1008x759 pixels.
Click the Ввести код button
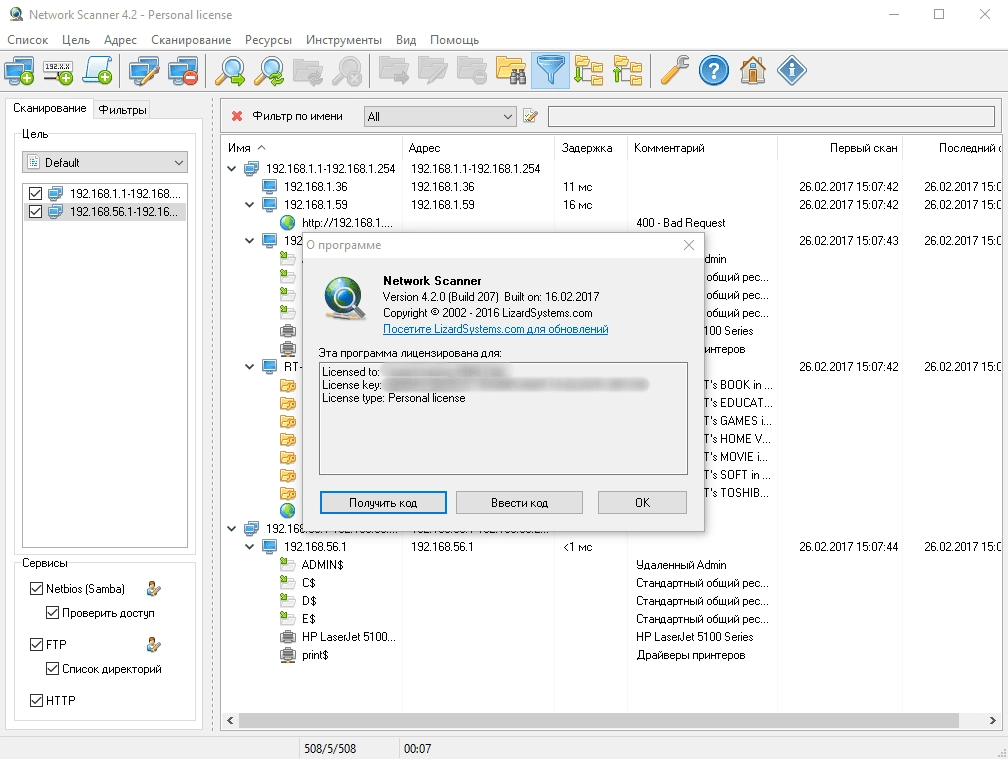point(519,503)
